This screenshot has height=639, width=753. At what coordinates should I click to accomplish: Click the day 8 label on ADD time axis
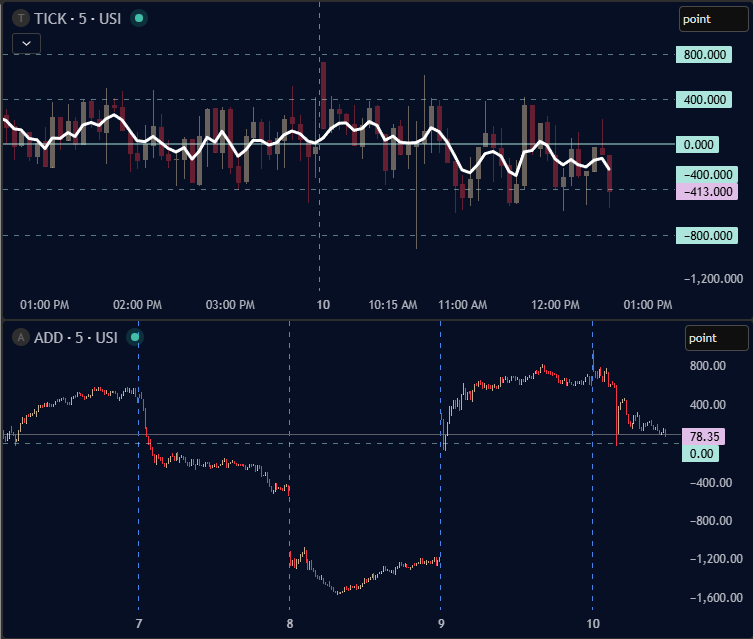tap(290, 624)
